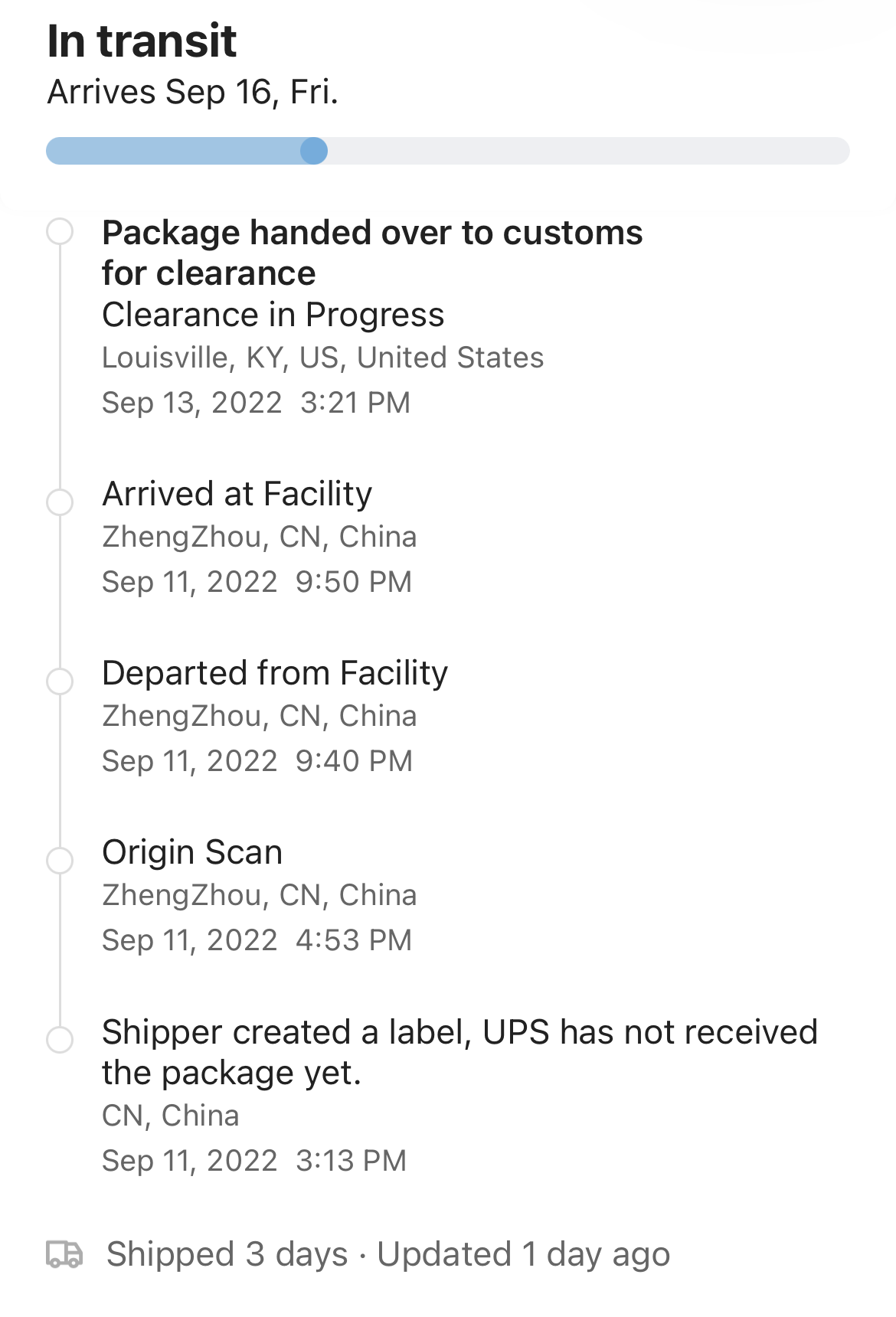Select the Departed from Facility timeline circle
The height and width of the screenshot is (1317, 896).
(x=60, y=681)
